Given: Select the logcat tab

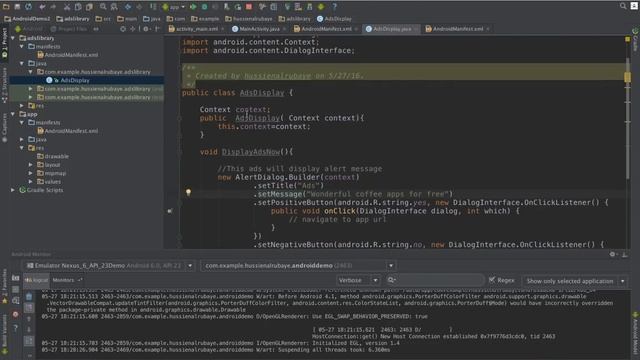Looking at the screenshot, I should click(x=36, y=280).
